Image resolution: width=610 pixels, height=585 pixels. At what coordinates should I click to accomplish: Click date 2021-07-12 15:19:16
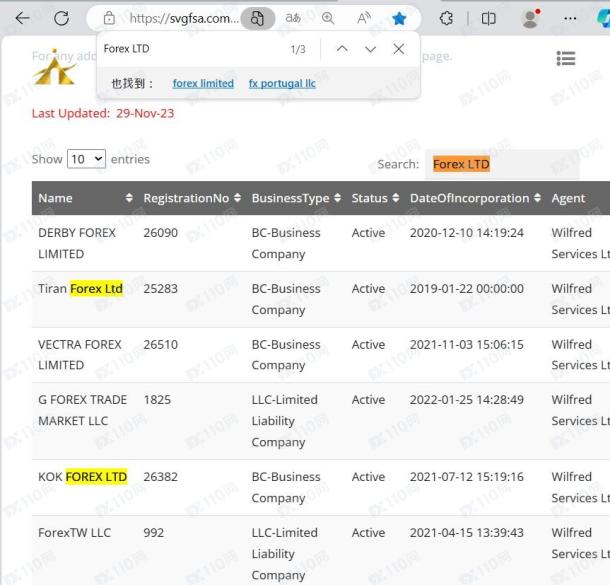point(466,476)
